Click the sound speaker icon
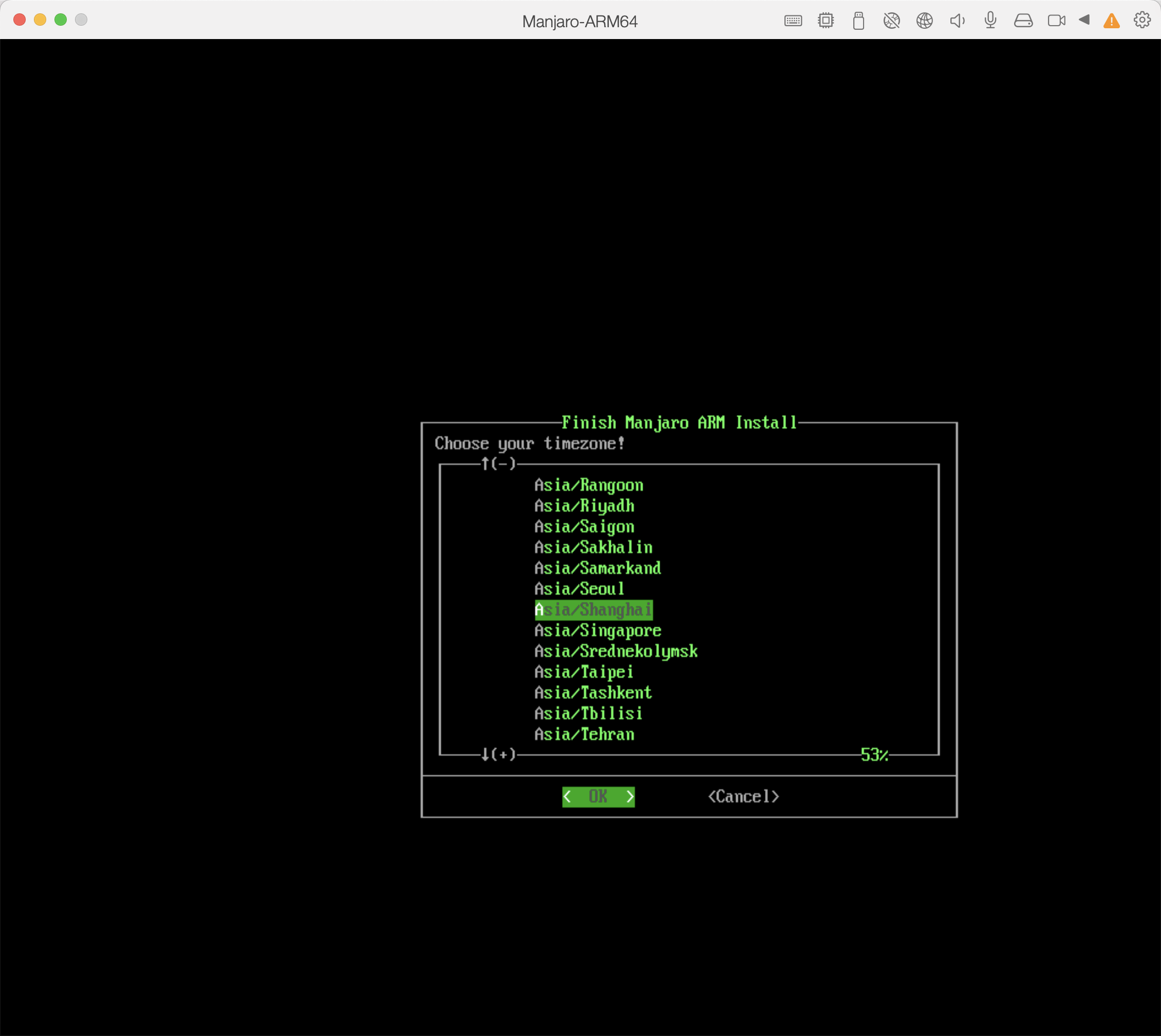This screenshot has height=1036, width=1161. pyautogui.click(x=957, y=21)
